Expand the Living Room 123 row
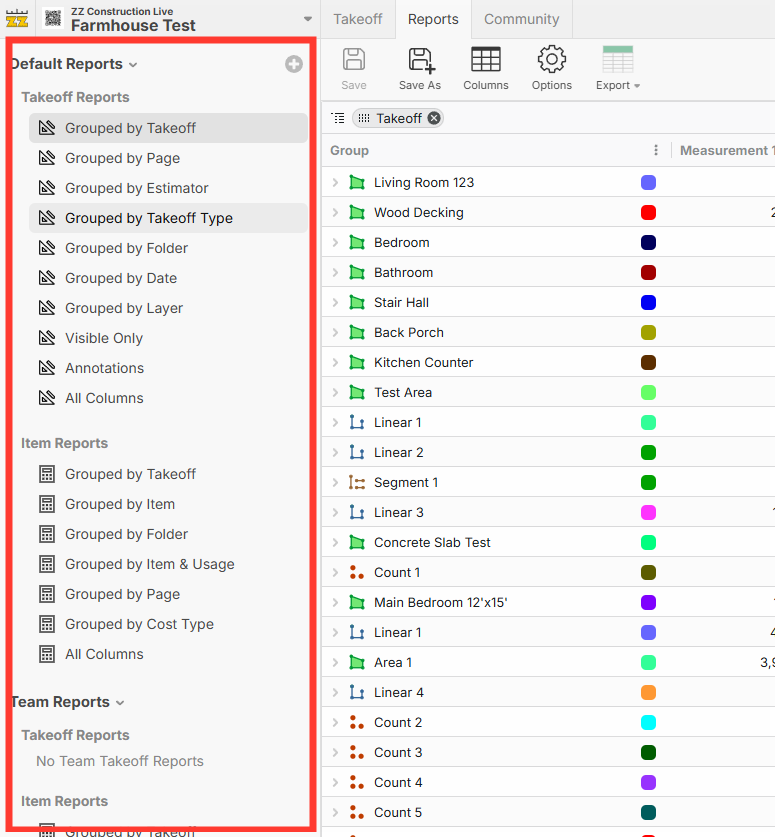 click(x=336, y=182)
